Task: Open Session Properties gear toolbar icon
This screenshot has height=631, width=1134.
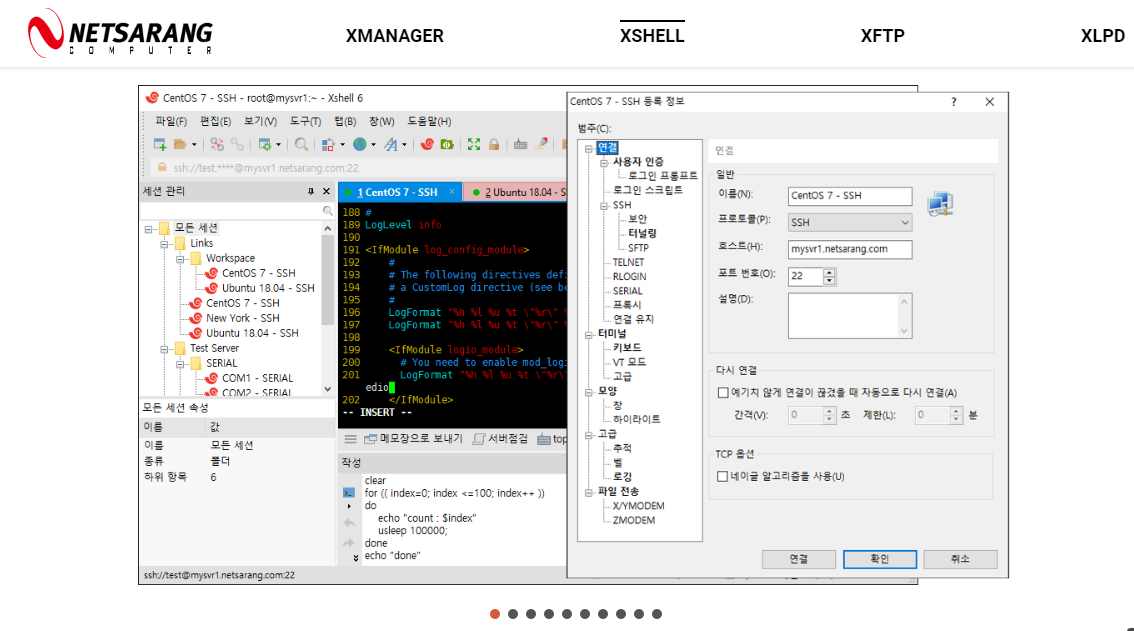Action: pos(265,145)
